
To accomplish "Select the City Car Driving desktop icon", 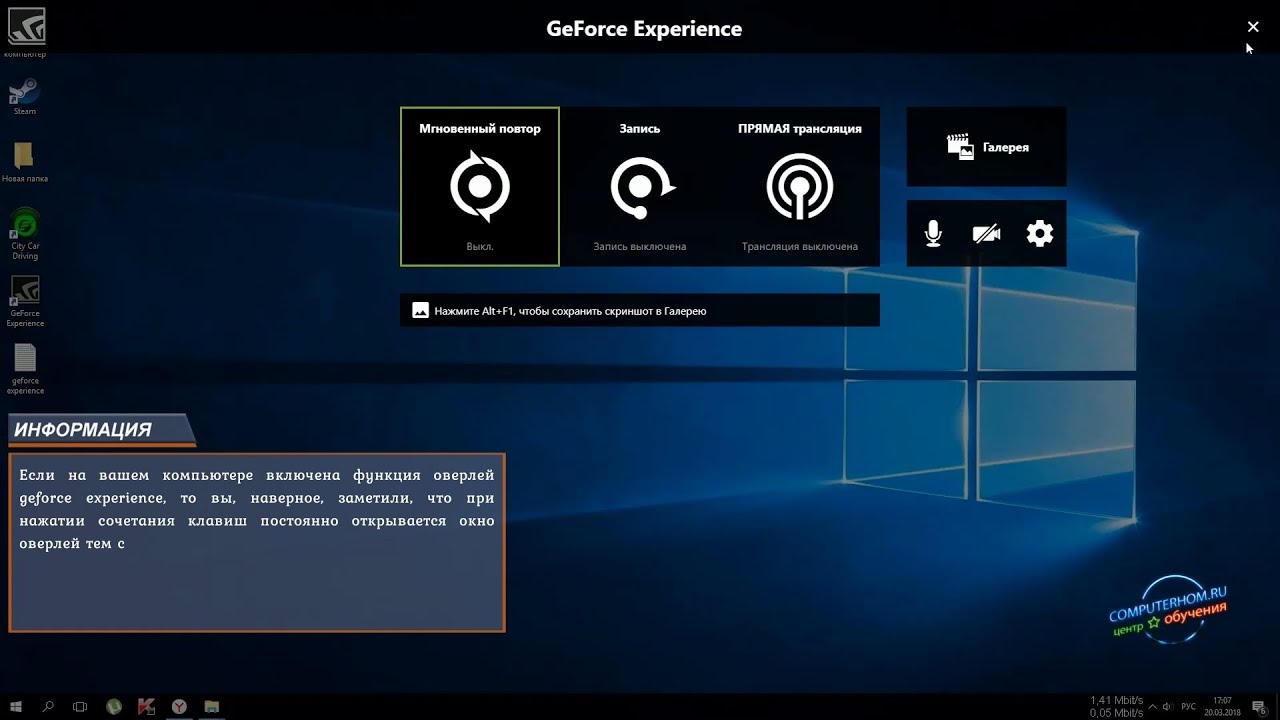I will [25, 233].
